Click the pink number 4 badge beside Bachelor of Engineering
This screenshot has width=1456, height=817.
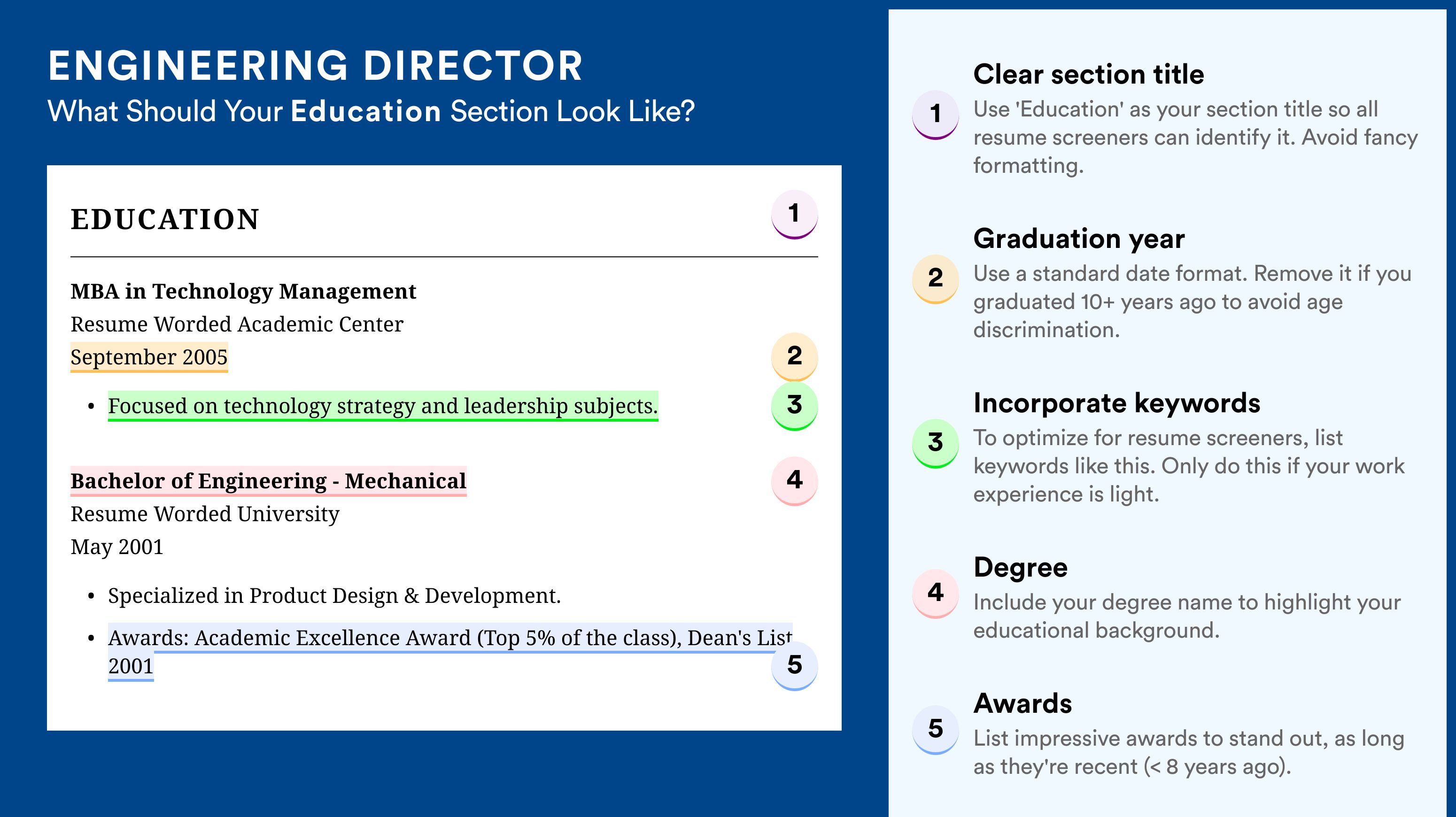coord(794,481)
